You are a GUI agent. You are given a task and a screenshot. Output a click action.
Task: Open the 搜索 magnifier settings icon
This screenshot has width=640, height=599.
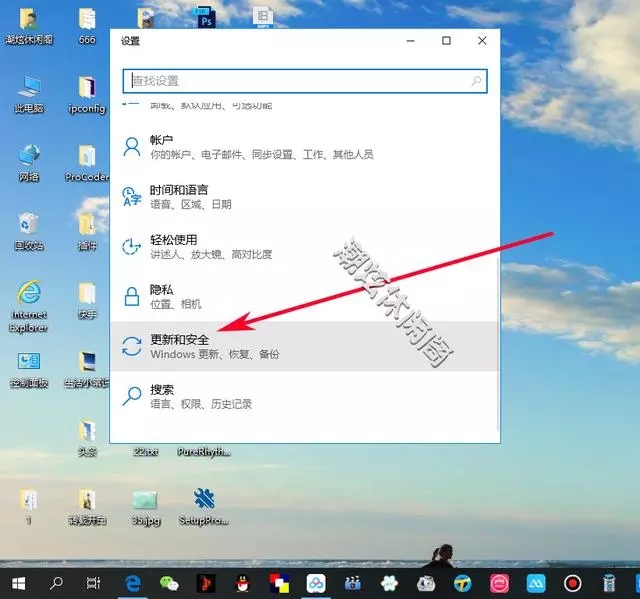[132, 396]
